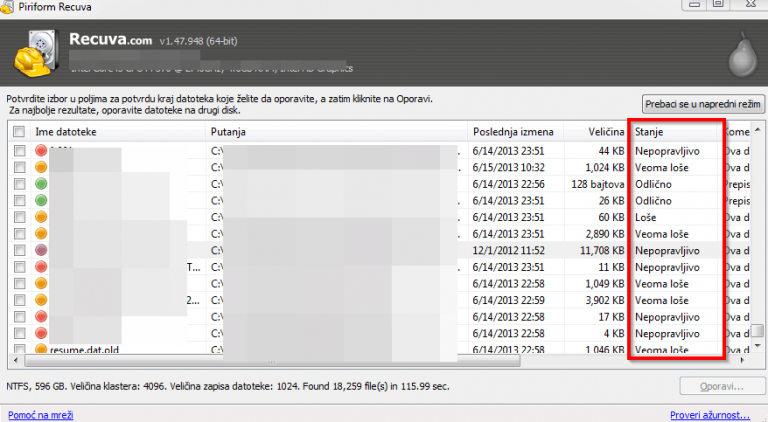Screen dimensions: 768x422
Task: Check the box for the 17 KB file
Action: 19,317
